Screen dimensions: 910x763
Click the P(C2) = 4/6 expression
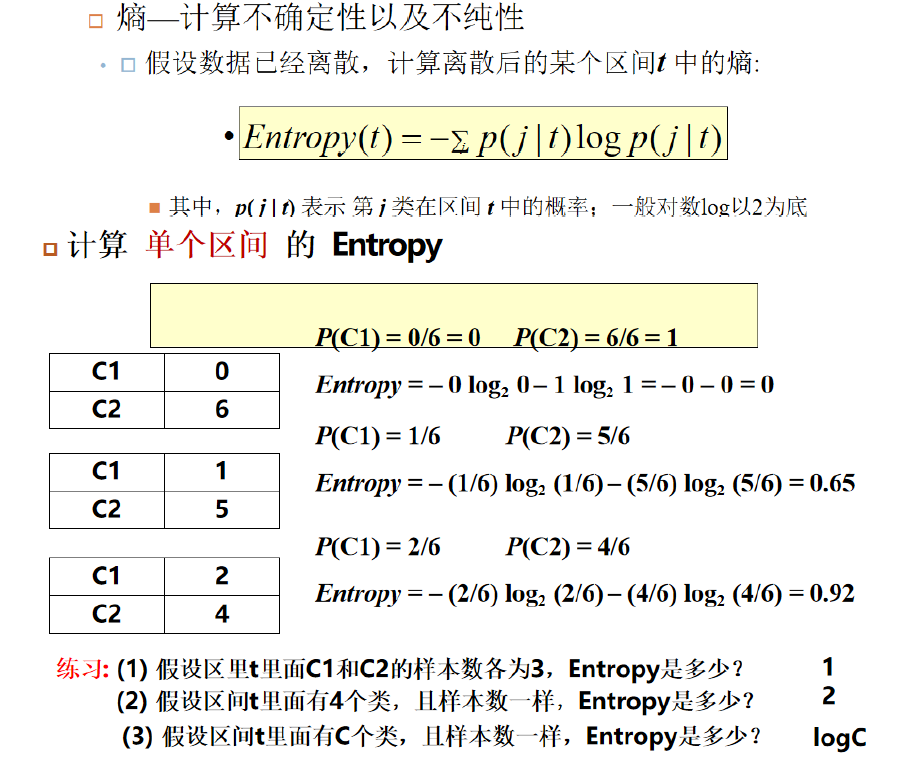[x=567, y=547]
